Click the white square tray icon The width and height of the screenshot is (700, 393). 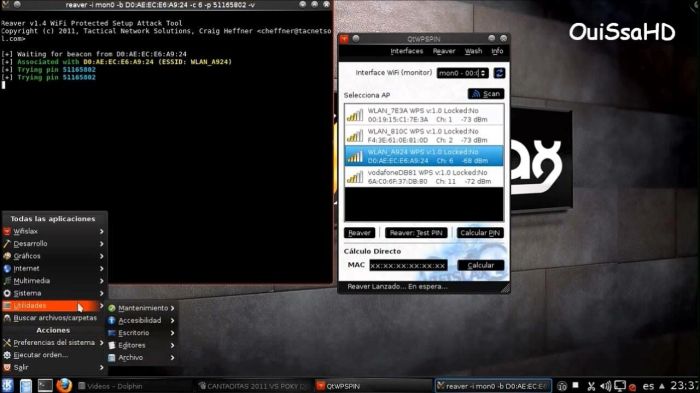[576, 385]
